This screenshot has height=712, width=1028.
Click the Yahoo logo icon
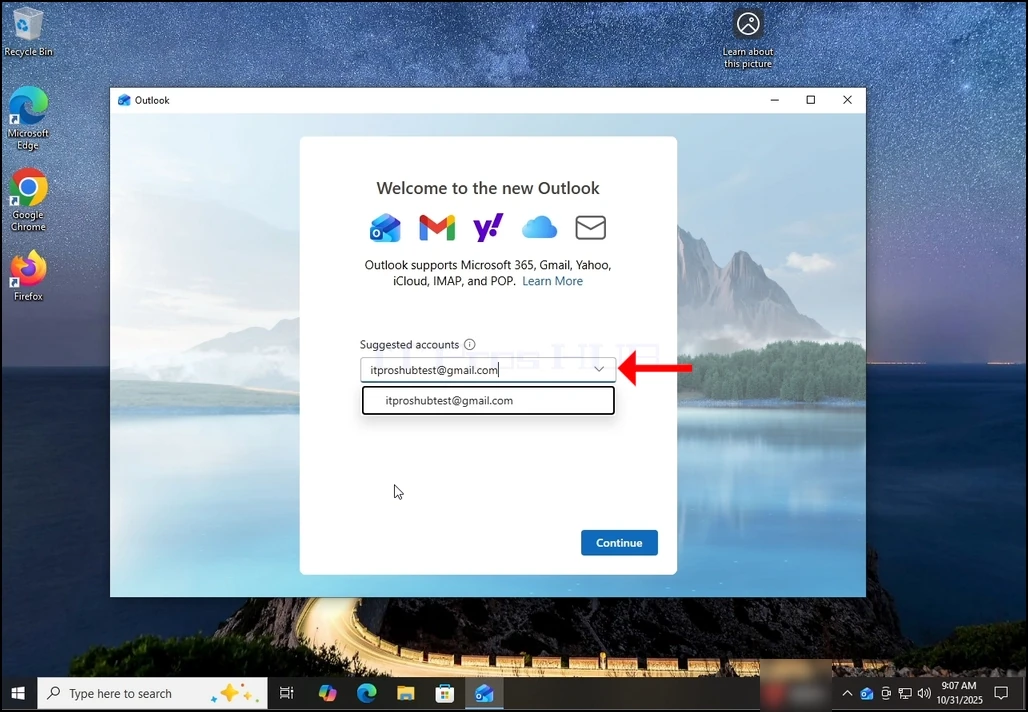(x=488, y=227)
